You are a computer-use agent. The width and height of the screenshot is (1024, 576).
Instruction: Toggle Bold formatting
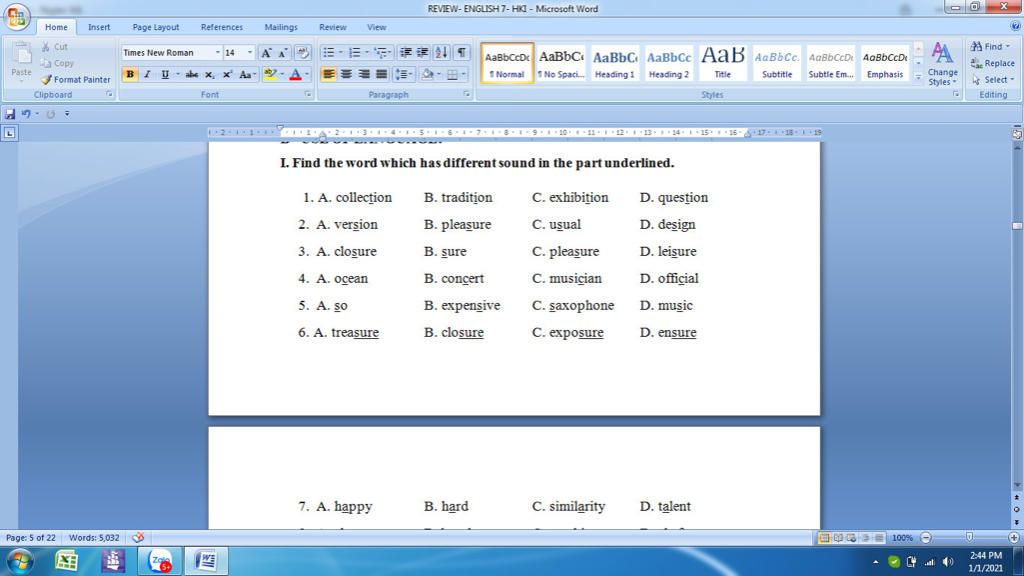coord(130,74)
